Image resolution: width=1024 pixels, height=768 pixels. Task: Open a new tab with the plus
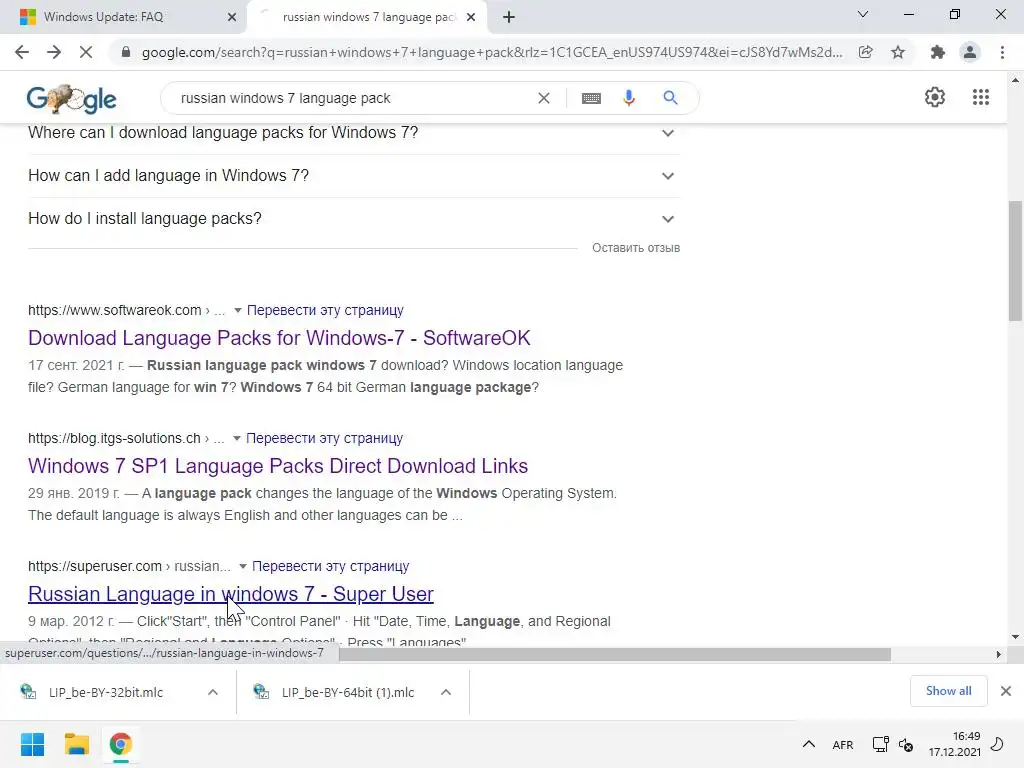(x=509, y=17)
